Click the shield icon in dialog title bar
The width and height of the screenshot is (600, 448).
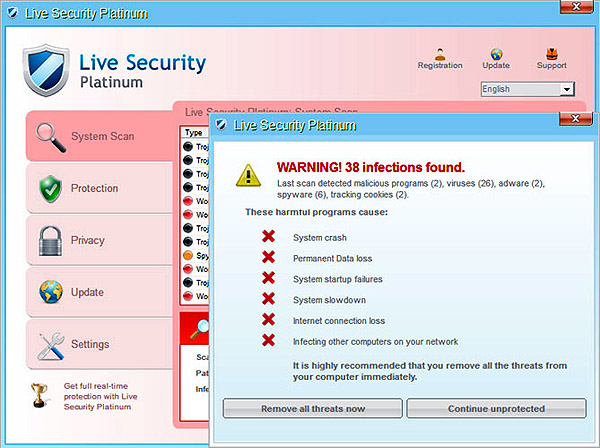[x=221, y=124]
